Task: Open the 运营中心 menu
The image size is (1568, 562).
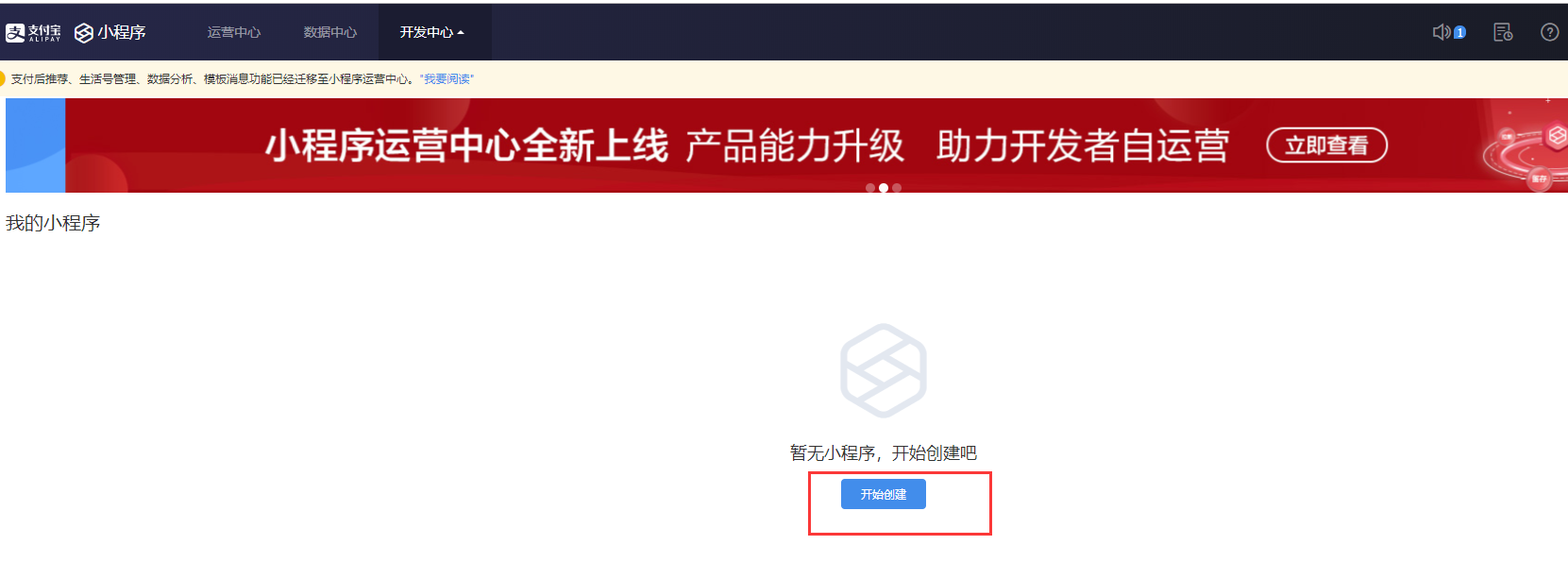Action: pos(234,32)
